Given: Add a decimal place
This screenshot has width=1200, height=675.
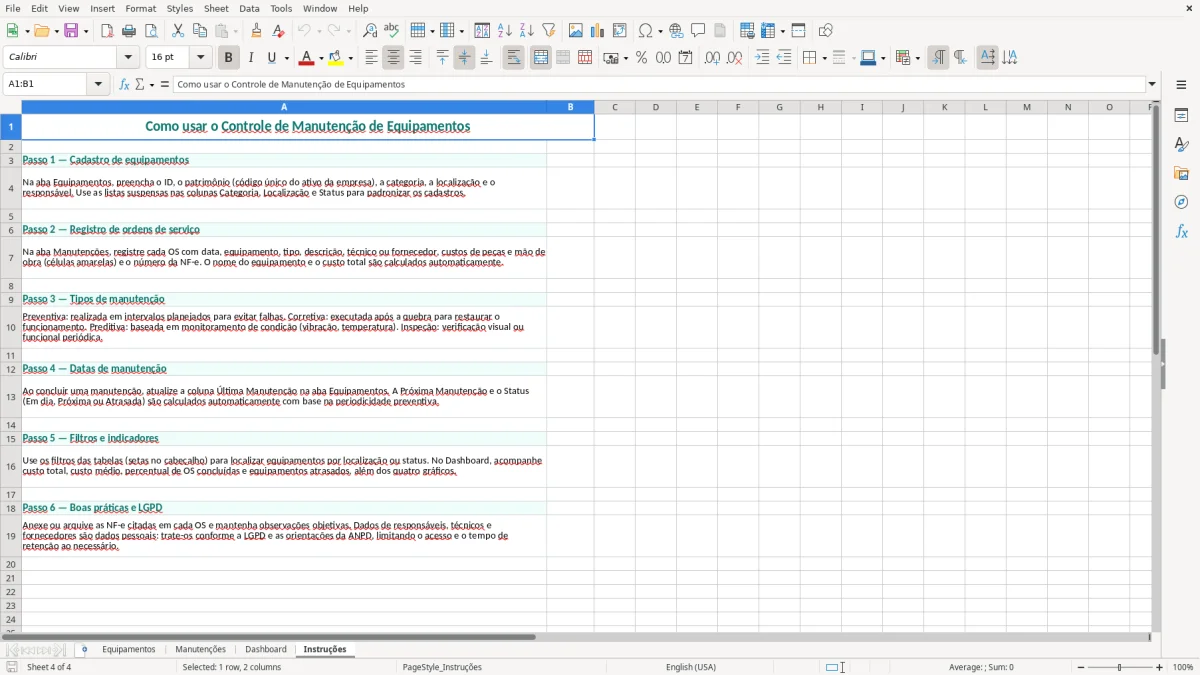Looking at the screenshot, I should (x=712, y=58).
